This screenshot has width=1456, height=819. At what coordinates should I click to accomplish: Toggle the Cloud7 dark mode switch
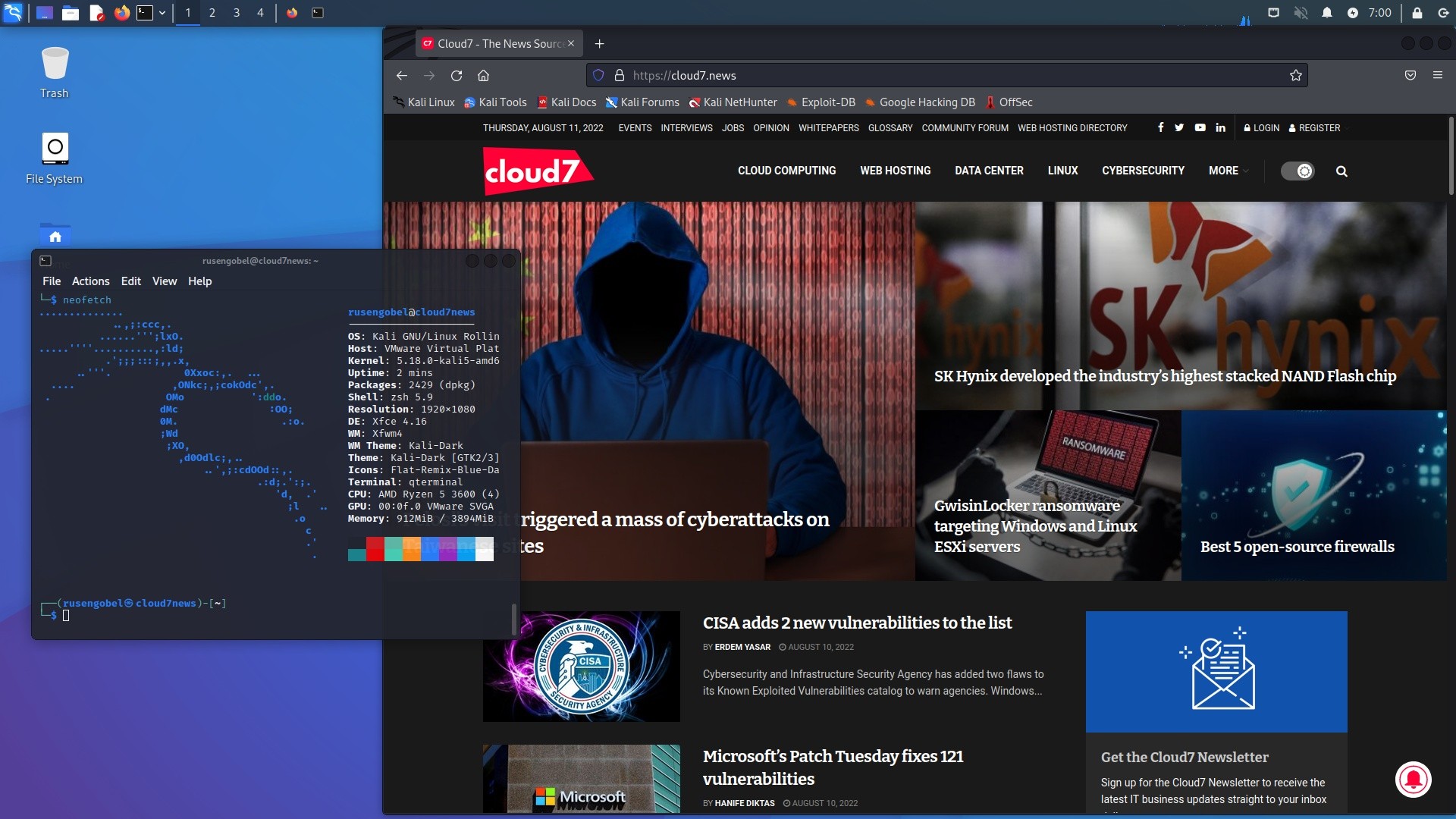click(1298, 171)
